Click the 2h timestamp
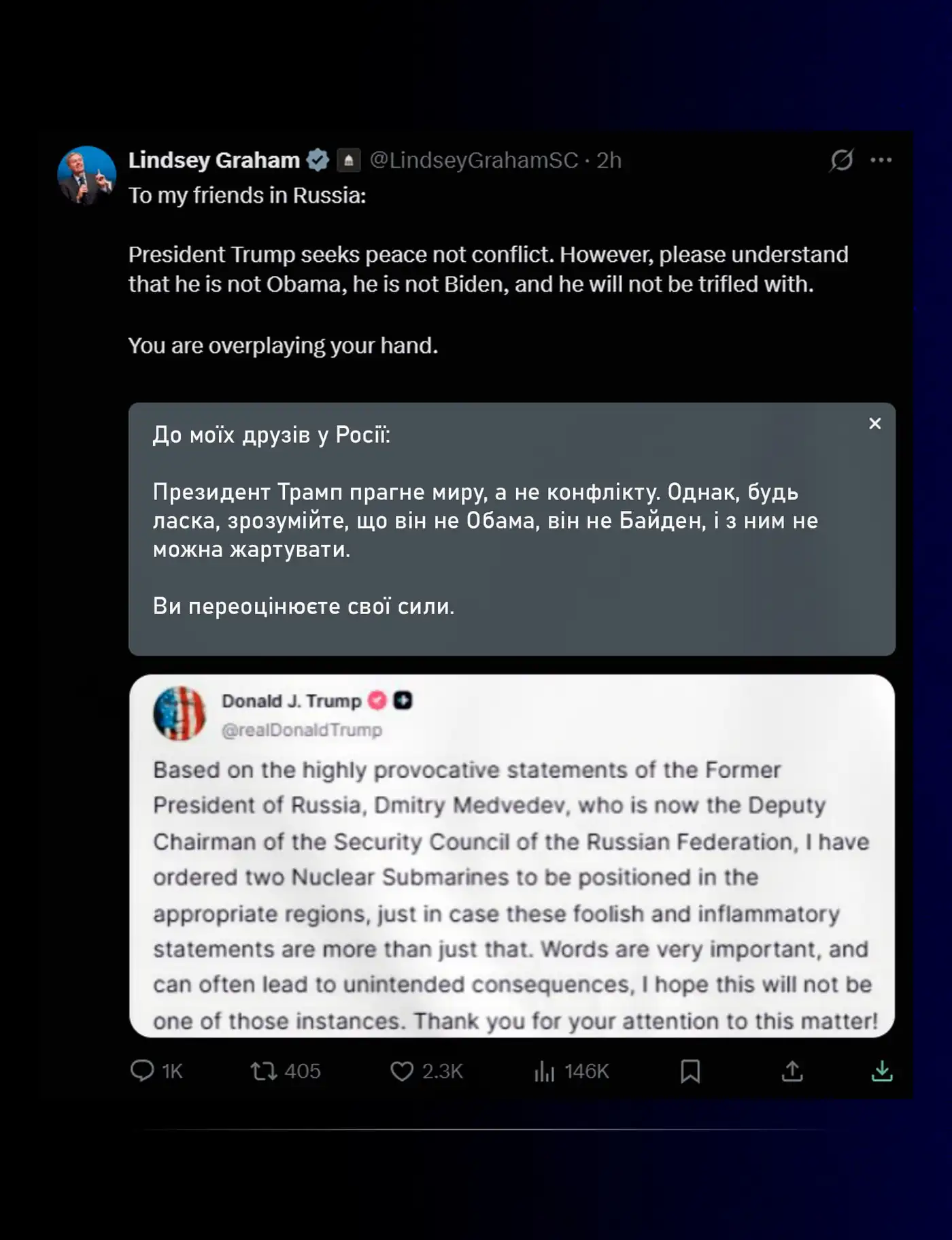Viewport: 952px width, 1240px height. [x=609, y=160]
